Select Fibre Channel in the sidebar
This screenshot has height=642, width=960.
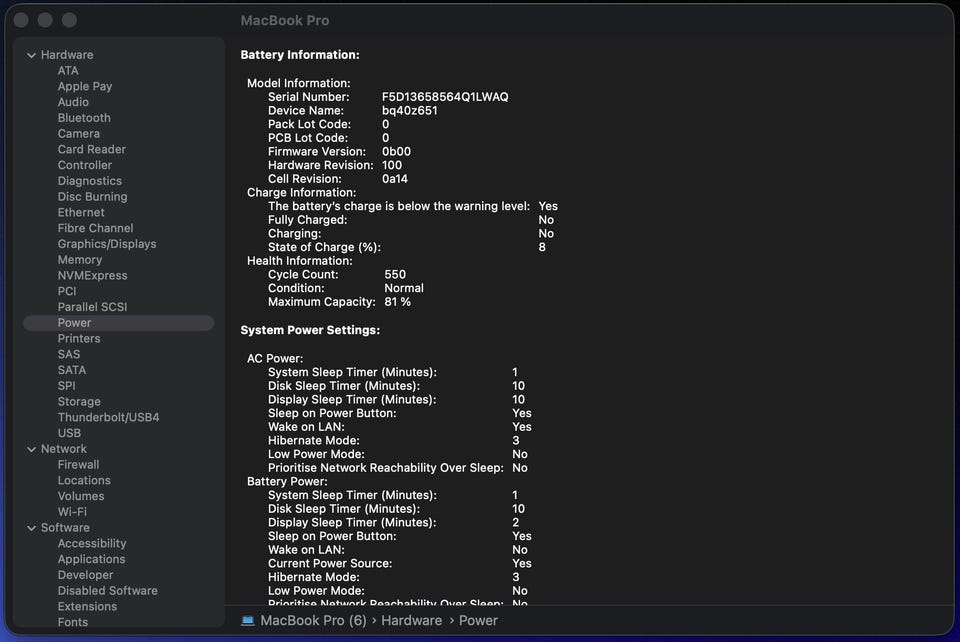95,228
